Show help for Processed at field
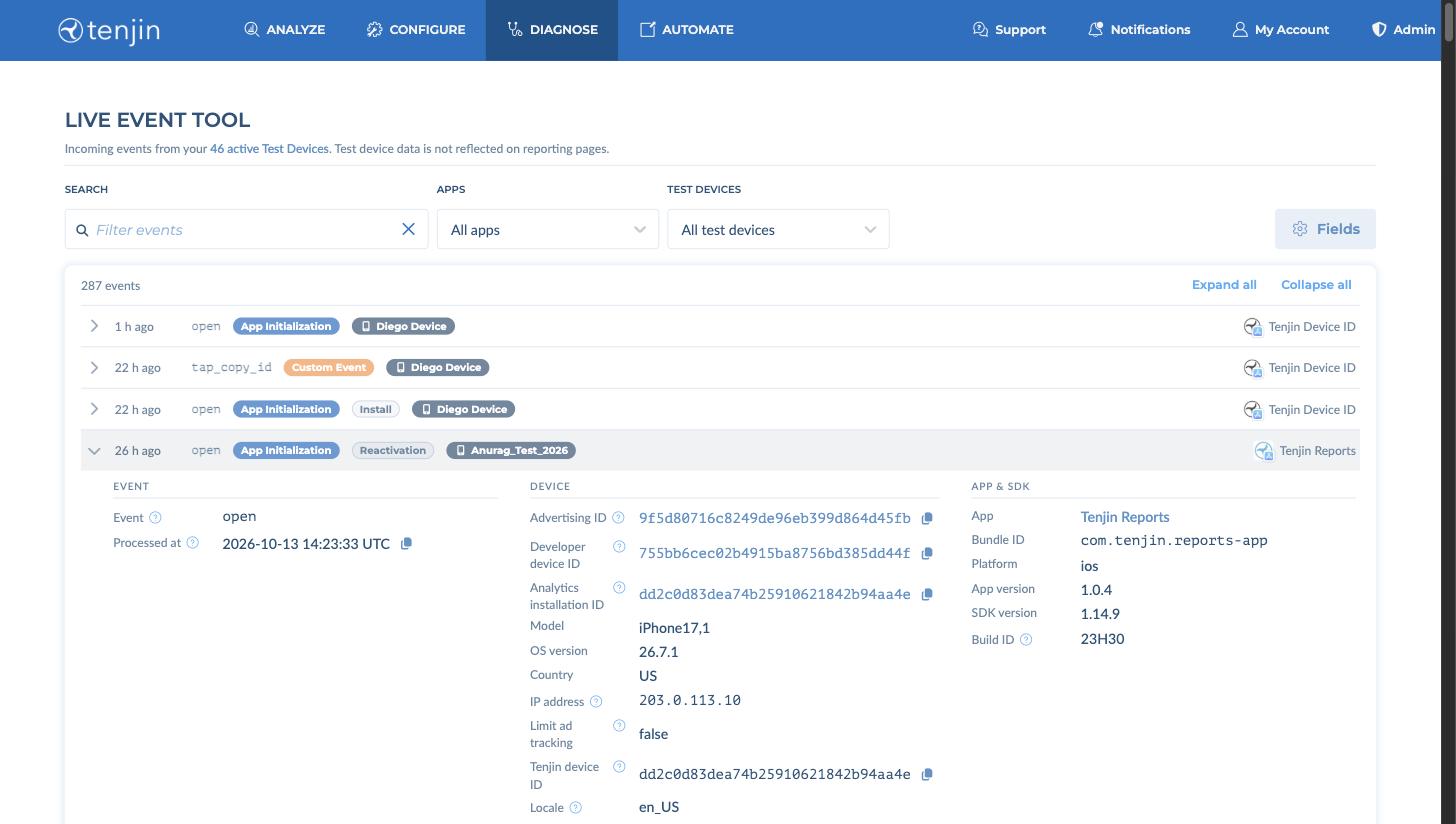 193,543
